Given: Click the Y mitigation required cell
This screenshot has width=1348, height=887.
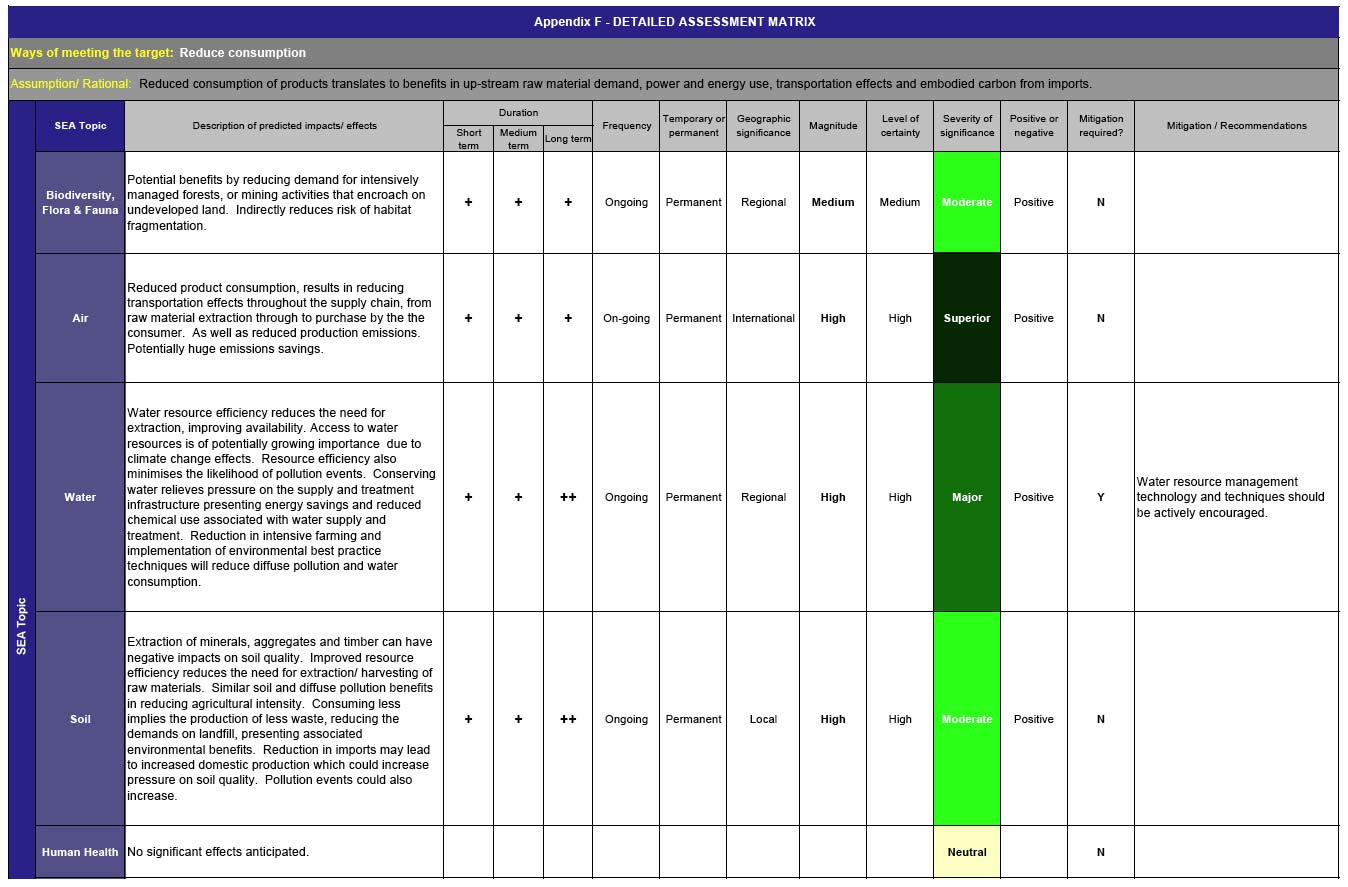Looking at the screenshot, I should click(x=1101, y=497).
